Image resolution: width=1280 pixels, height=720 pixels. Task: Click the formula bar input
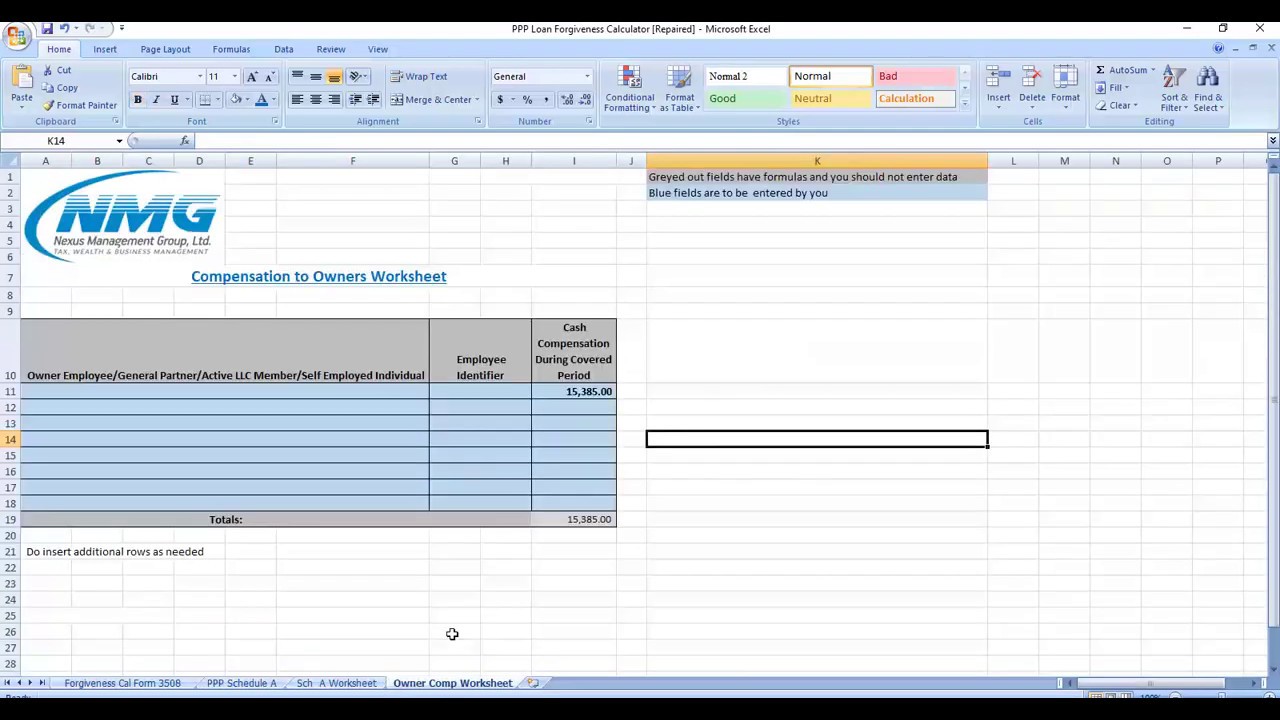[x=730, y=141]
